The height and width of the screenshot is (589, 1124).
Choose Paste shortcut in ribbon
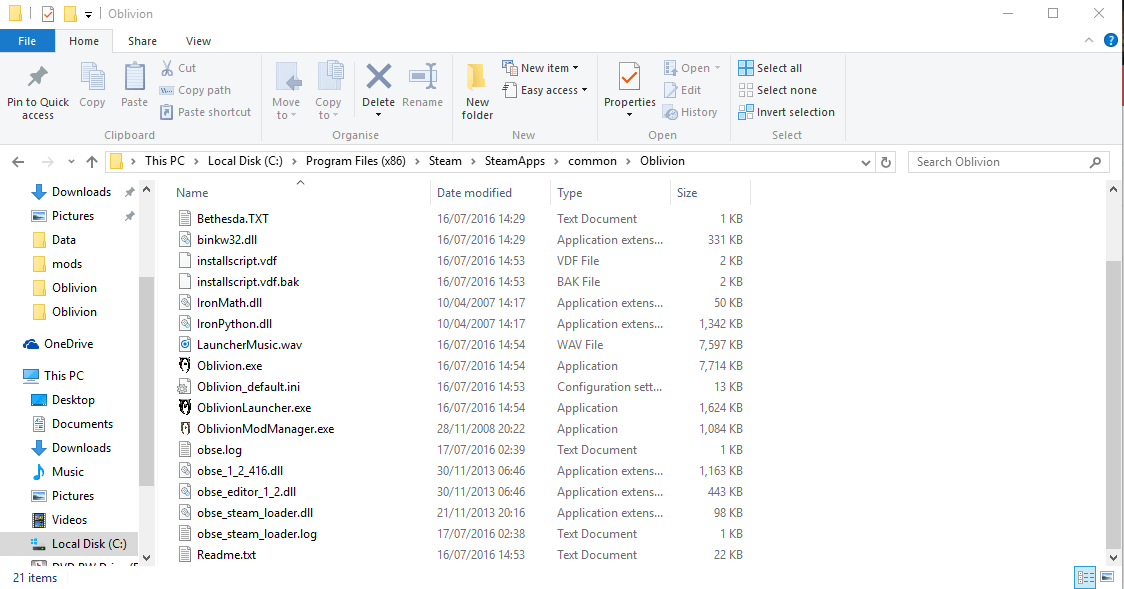205,112
